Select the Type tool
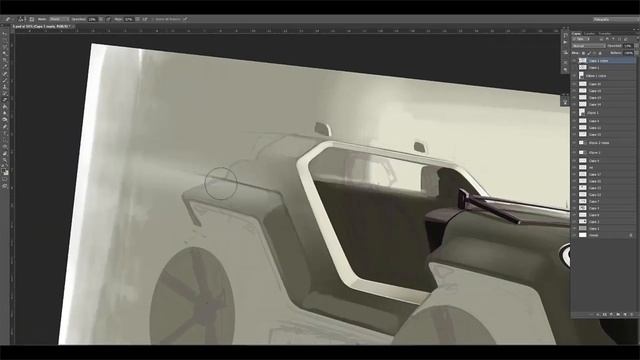The image size is (640, 360). pyautogui.click(x=5, y=133)
